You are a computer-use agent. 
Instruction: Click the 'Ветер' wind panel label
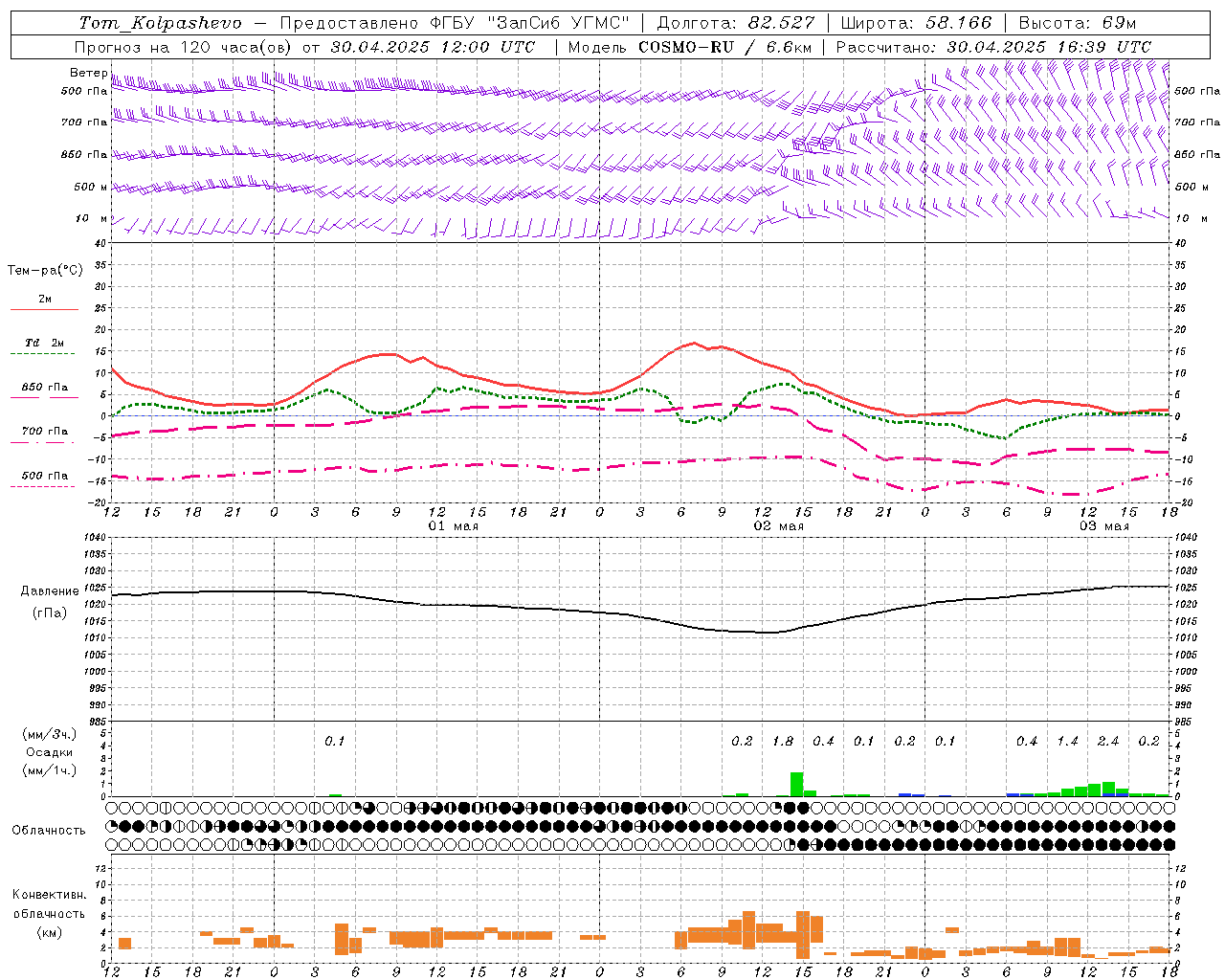[88, 73]
